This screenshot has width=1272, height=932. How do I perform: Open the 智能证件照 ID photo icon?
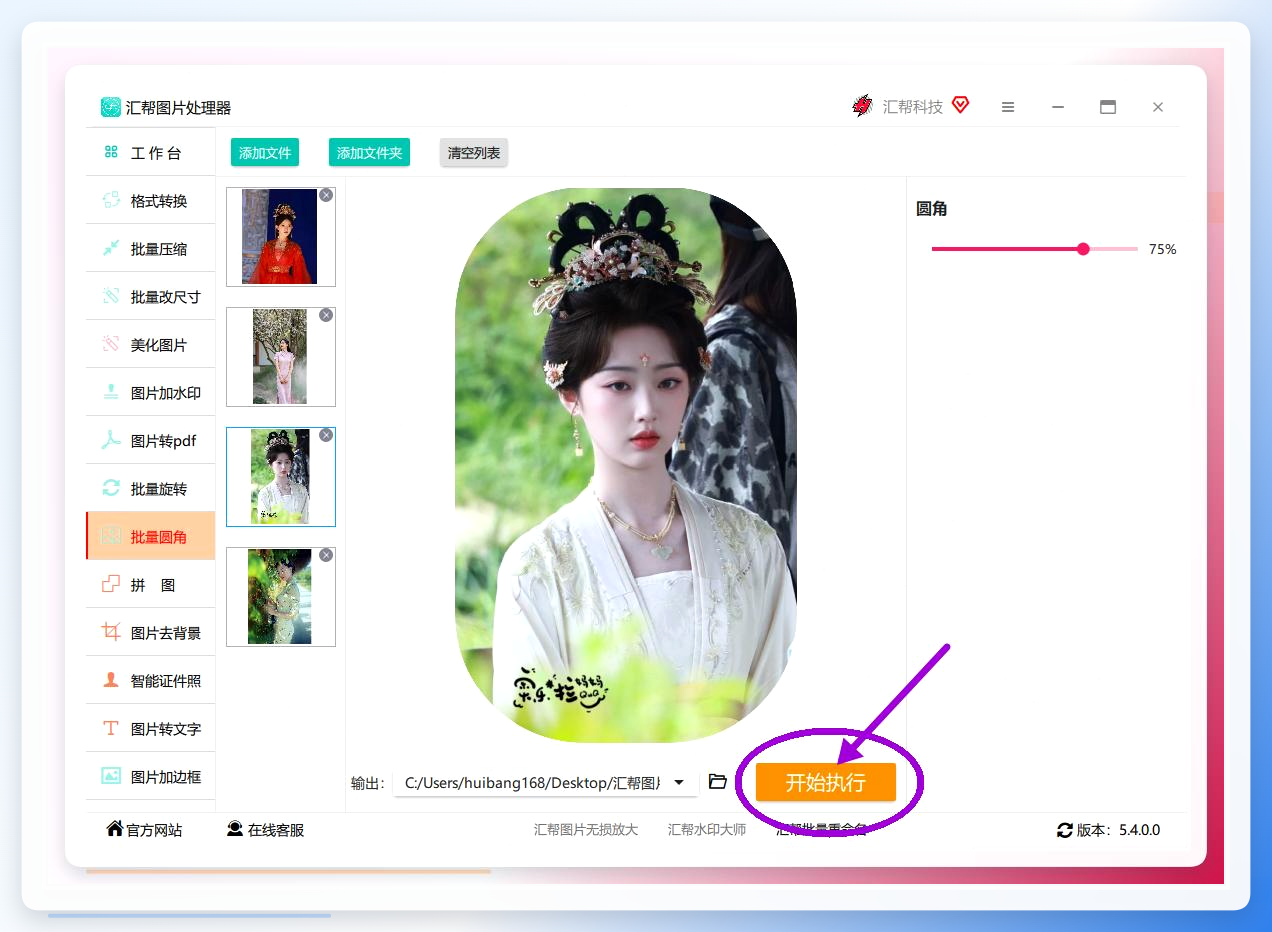point(111,681)
